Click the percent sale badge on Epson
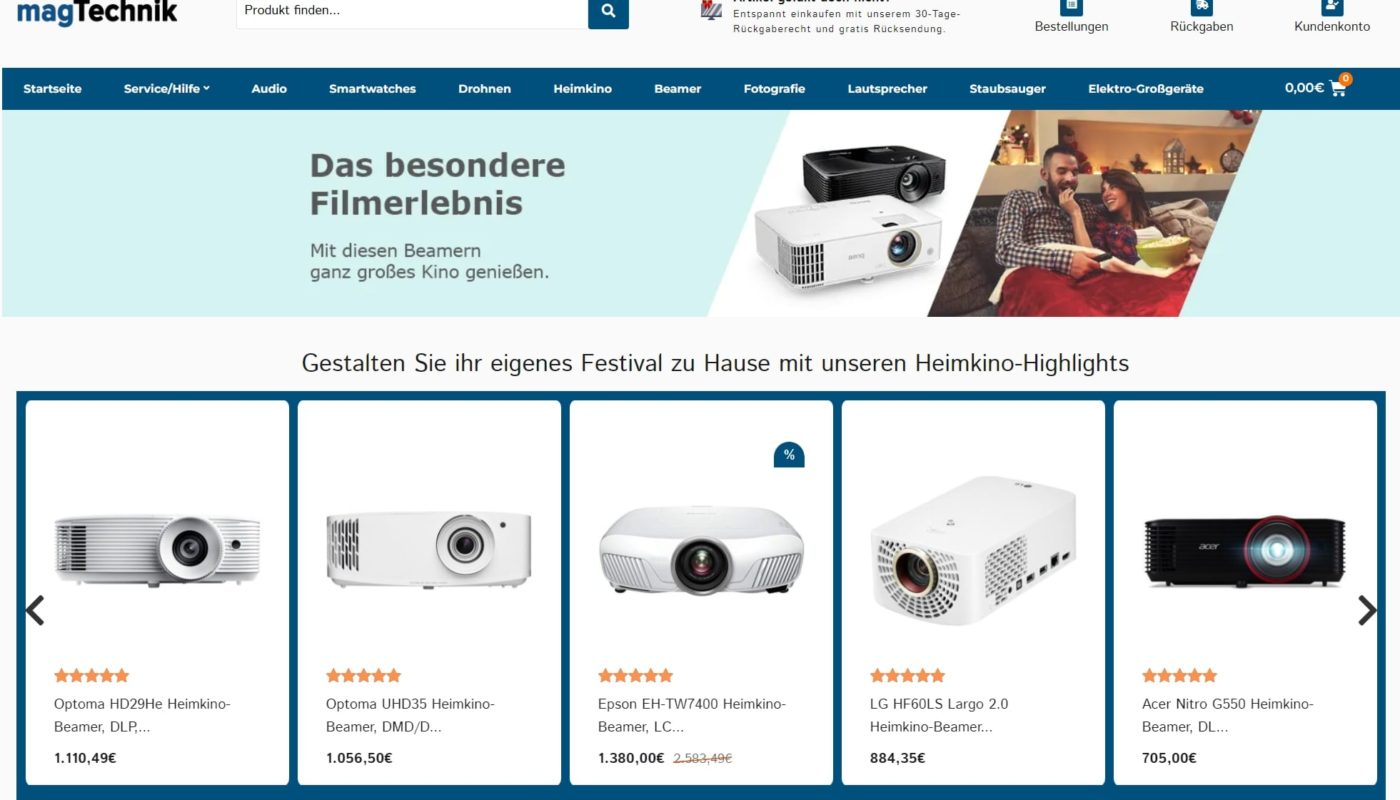 click(x=789, y=455)
